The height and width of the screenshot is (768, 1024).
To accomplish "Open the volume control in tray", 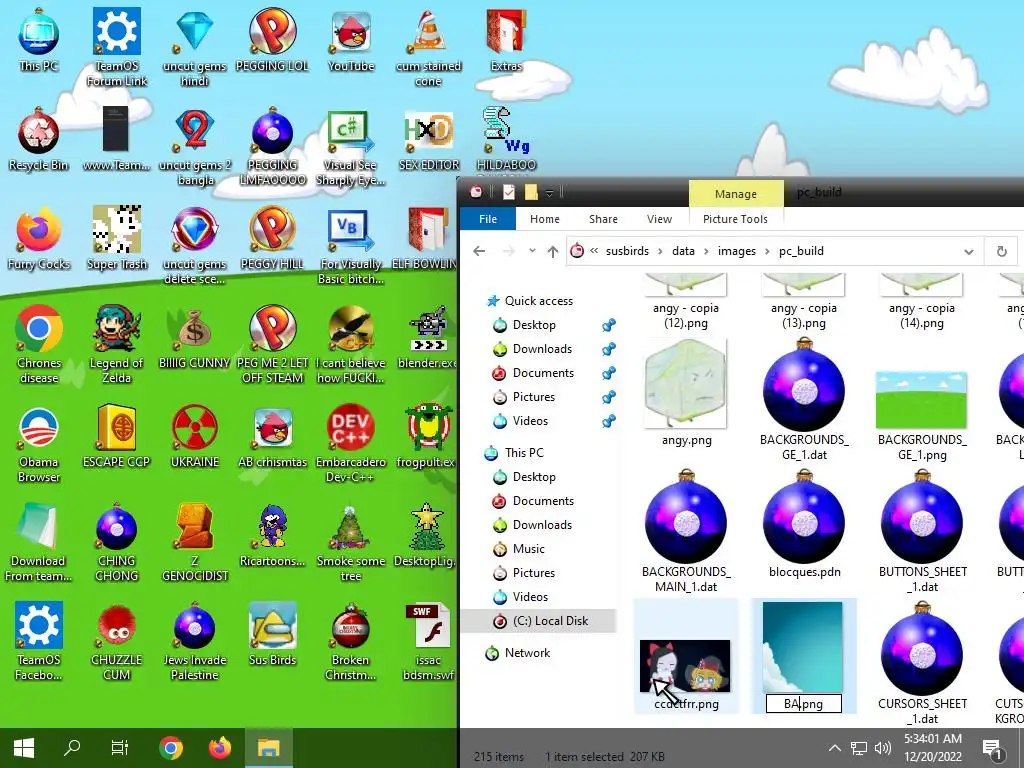I will tap(882, 748).
